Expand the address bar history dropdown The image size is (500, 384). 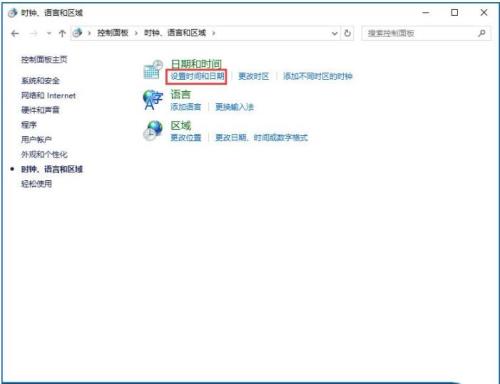pyautogui.click(x=335, y=33)
